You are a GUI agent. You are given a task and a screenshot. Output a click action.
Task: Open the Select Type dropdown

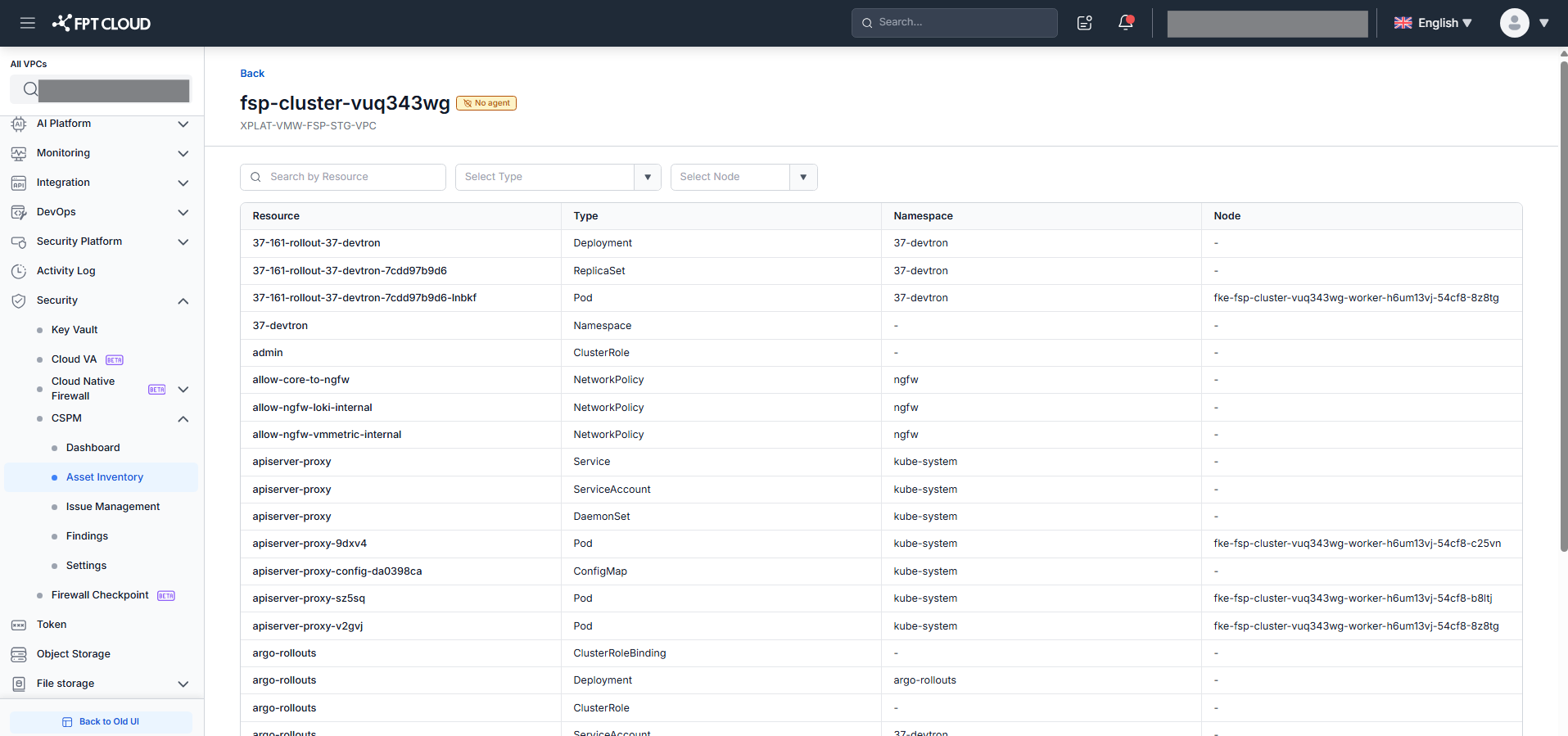point(558,177)
